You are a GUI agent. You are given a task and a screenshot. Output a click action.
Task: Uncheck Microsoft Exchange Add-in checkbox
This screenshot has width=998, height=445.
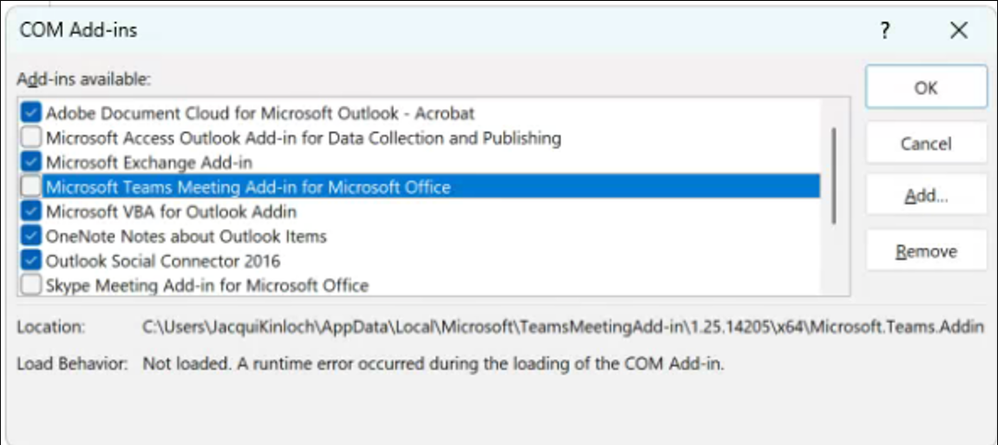pos(31,162)
